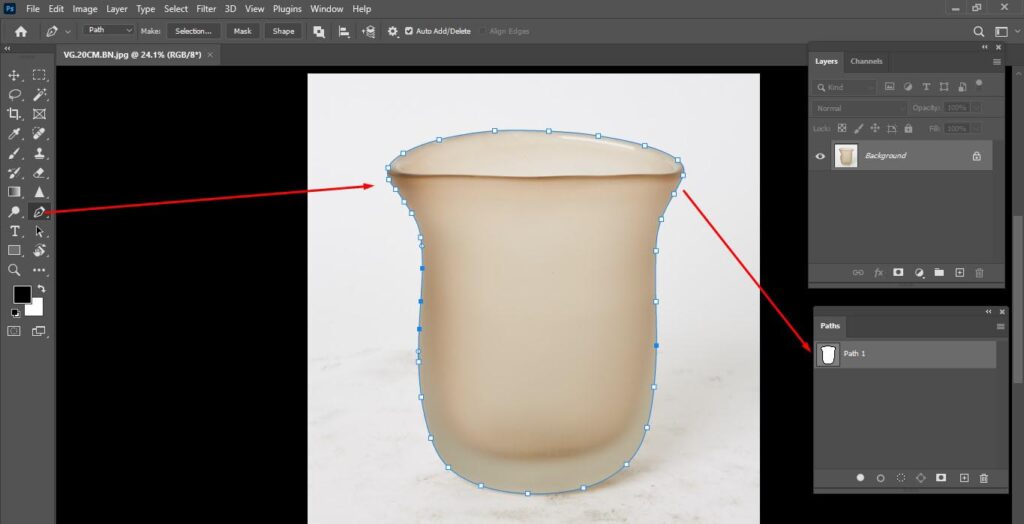Select the Sharpen tool
The width and height of the screenshot is (1024, 524).
40,192
